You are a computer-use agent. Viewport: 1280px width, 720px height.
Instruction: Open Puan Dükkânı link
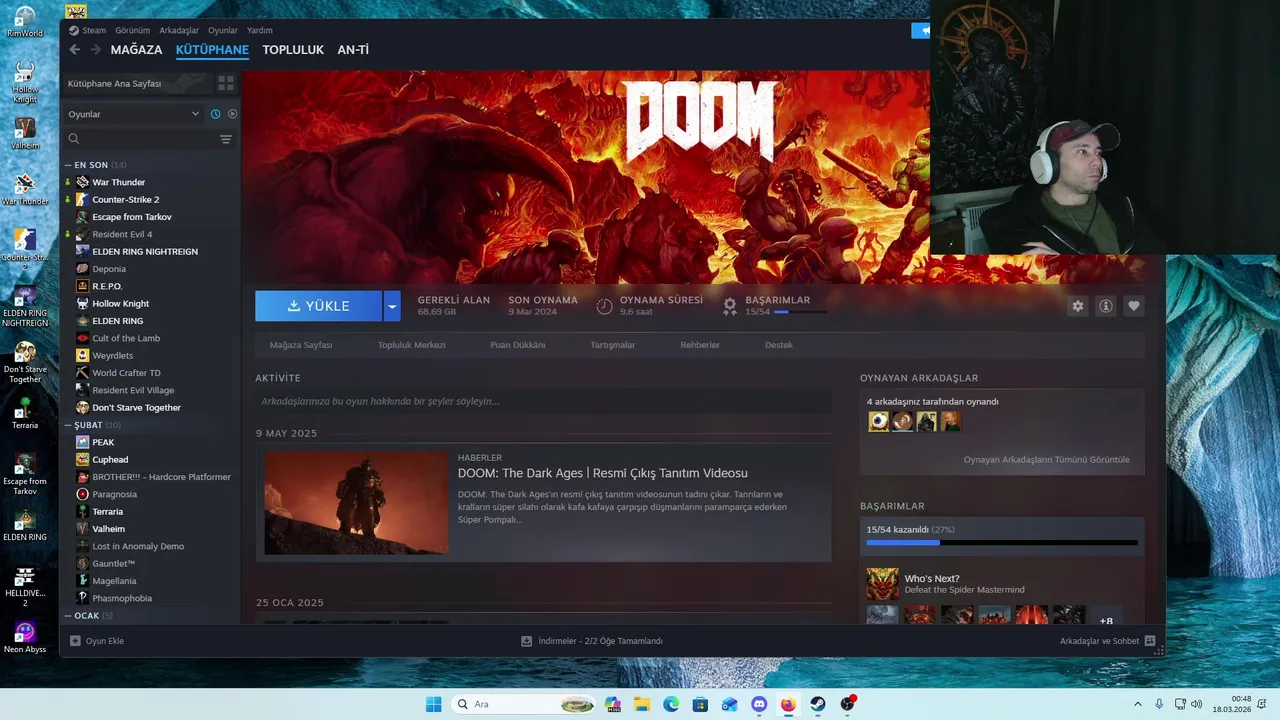[x=518, y=345]
